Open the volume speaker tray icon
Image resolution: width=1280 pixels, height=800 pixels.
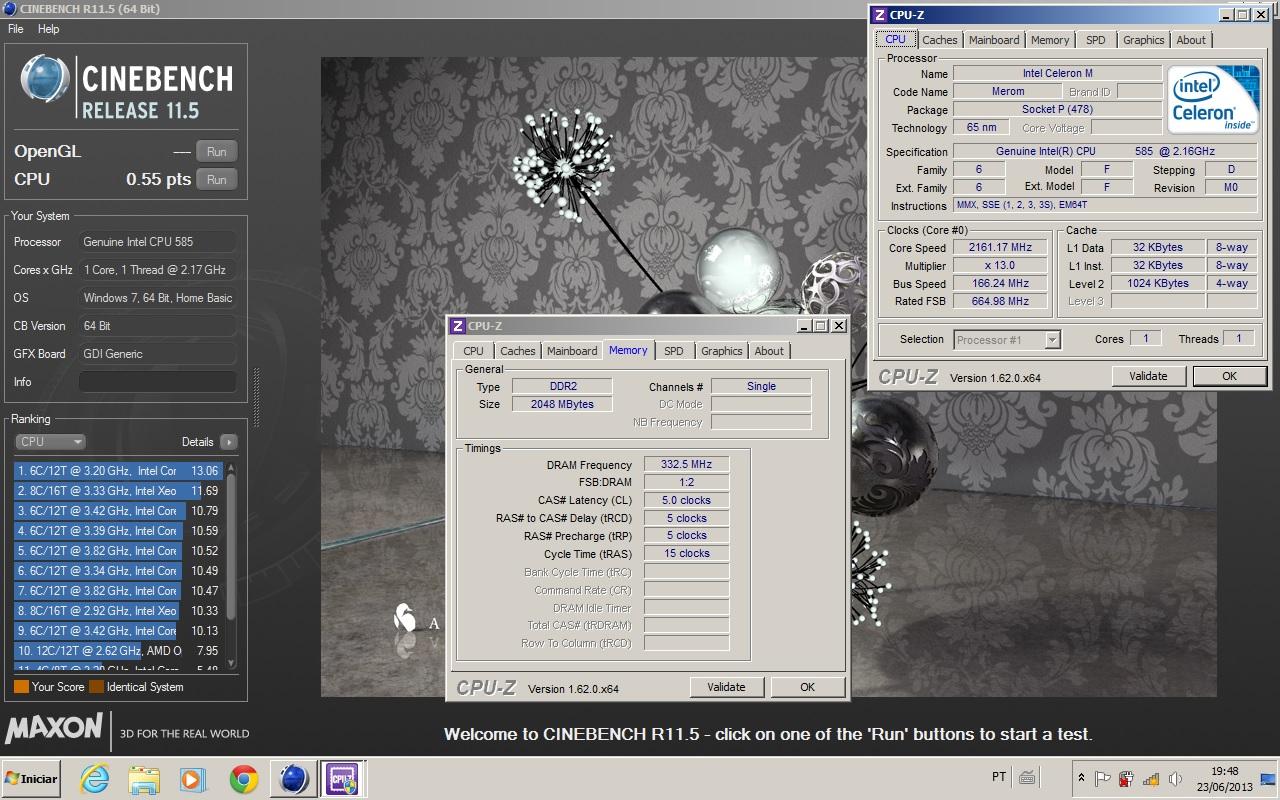(x=1175, y=778)
